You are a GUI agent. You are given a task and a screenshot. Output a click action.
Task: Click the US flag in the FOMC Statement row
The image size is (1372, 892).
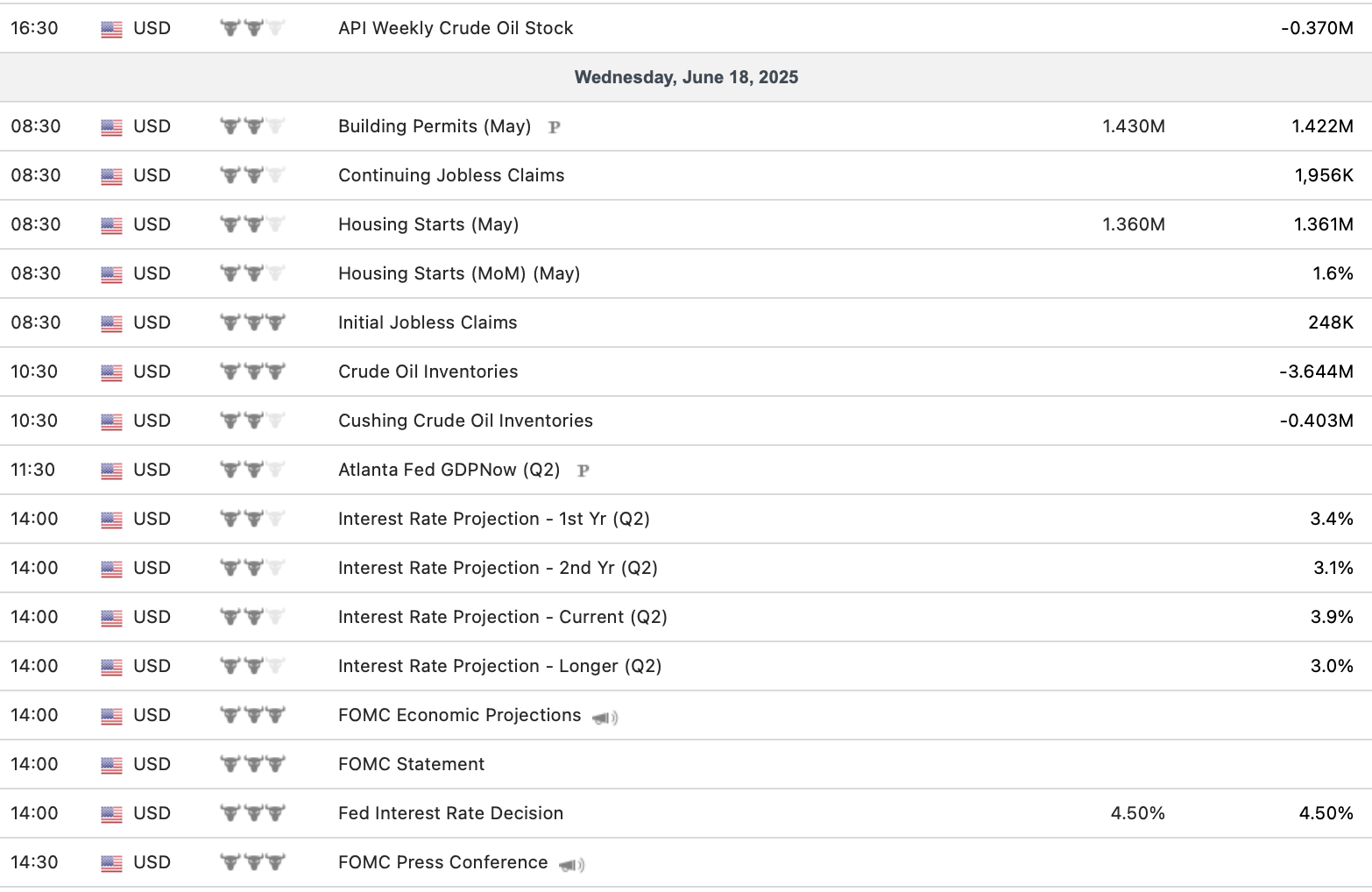coord(112,765)
